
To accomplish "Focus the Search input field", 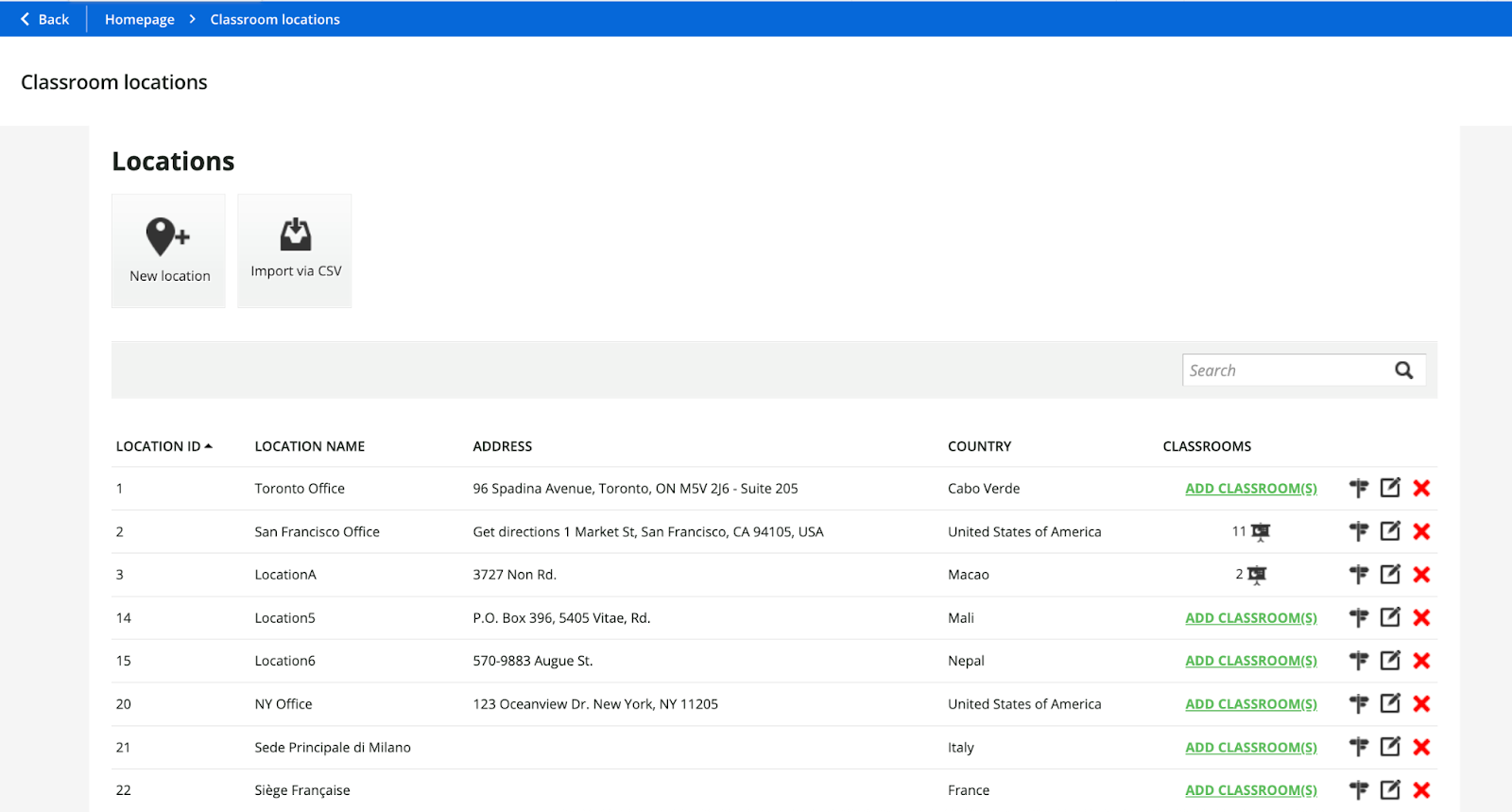I will (1285, 371).
